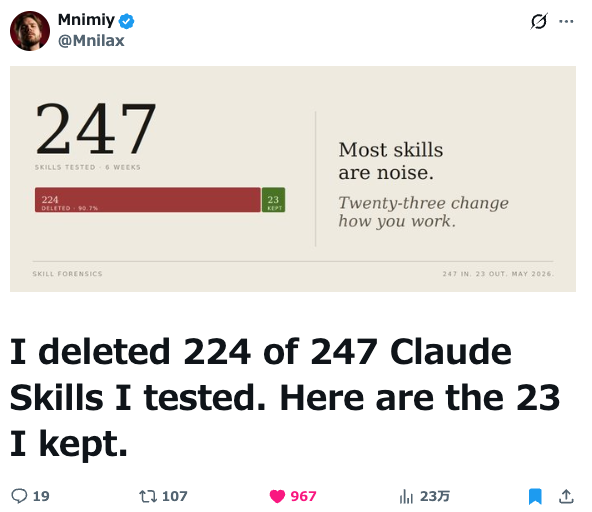Retweet using the repost arrows icon
Screen dimensions: 592x512
(148, 496)
